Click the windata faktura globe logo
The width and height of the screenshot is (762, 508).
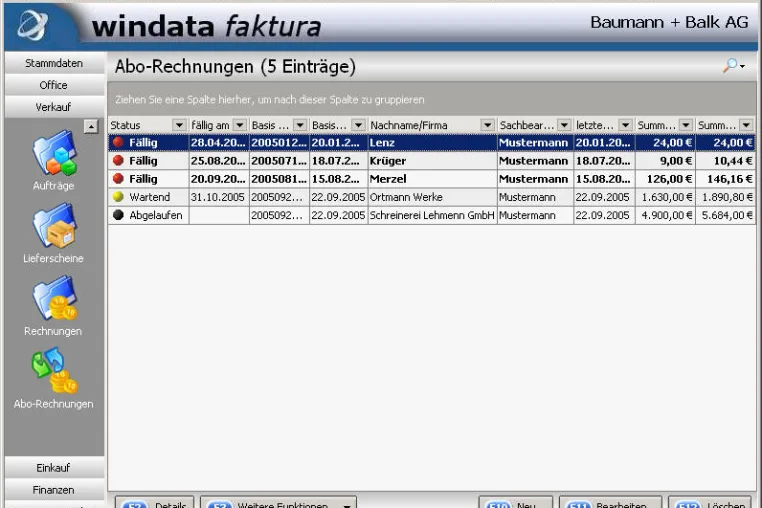pos(33,24)
